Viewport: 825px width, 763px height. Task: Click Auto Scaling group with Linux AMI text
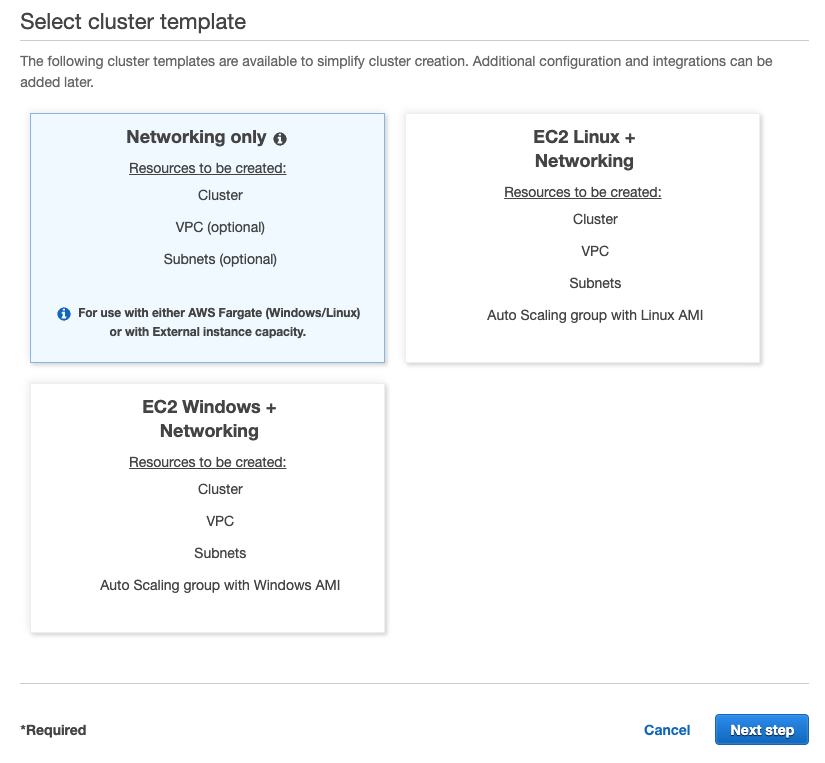tap(594, 315)
